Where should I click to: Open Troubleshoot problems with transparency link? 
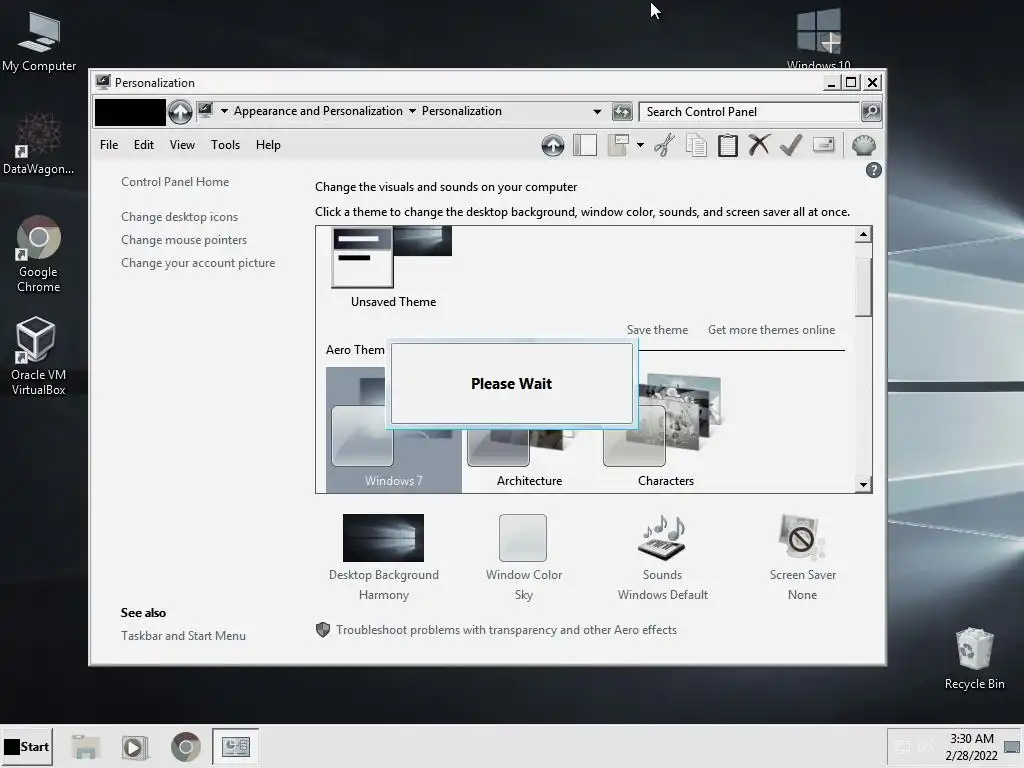(506, 630)
